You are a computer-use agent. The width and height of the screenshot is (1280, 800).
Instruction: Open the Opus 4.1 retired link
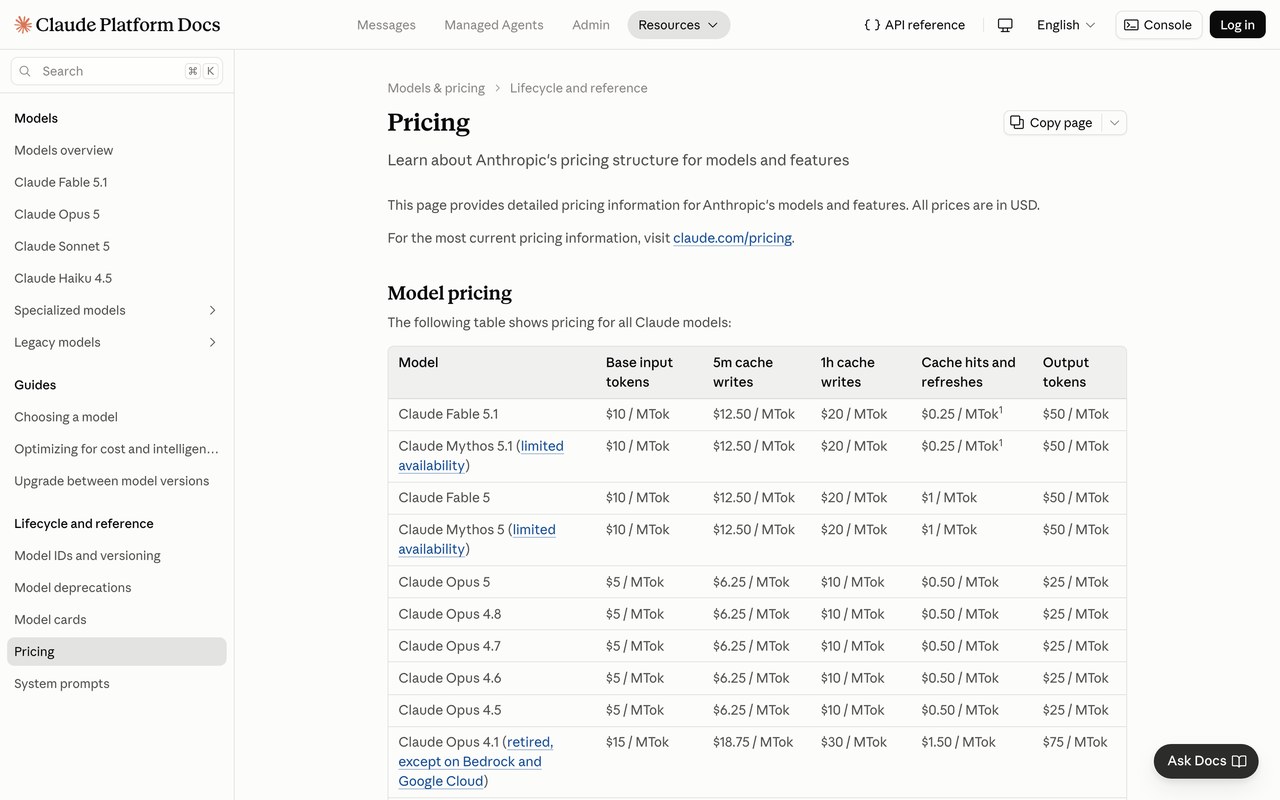click(x=476, y=761)
